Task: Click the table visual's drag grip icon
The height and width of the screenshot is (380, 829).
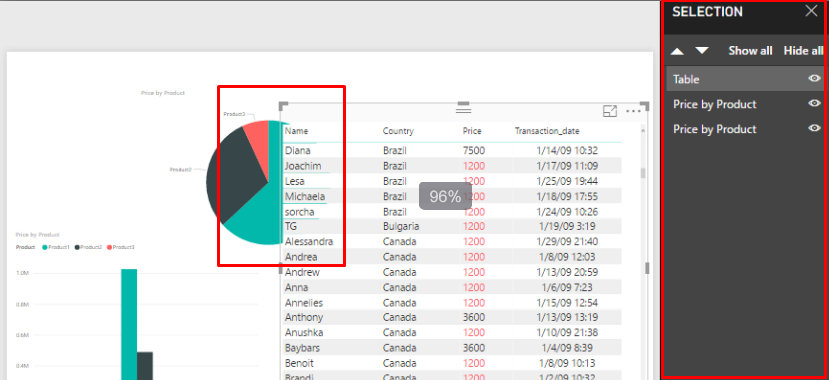Action: tap(464, 110)
